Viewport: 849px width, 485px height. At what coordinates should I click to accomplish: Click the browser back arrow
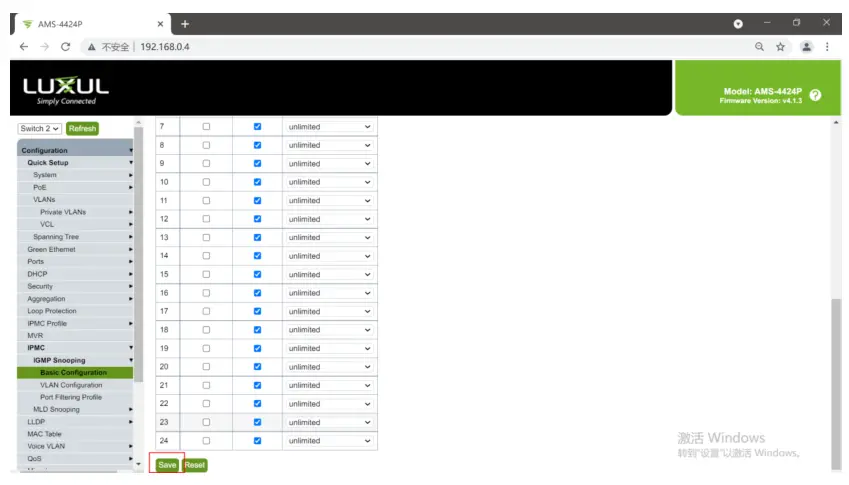[24, 47]
